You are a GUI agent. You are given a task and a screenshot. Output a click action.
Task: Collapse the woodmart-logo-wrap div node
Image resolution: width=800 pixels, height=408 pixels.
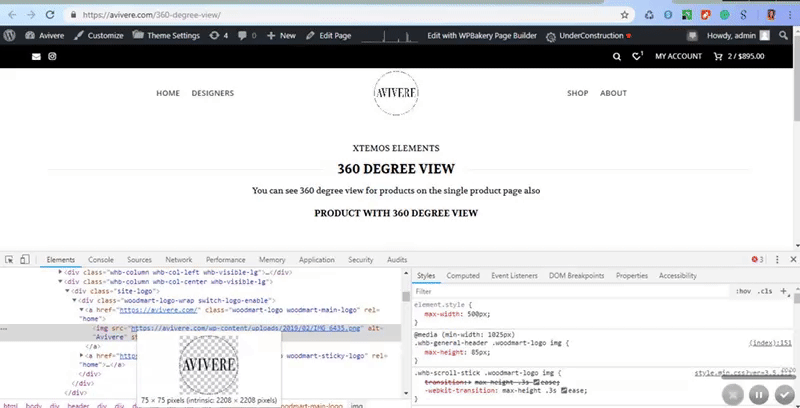(x=74, y=300)
